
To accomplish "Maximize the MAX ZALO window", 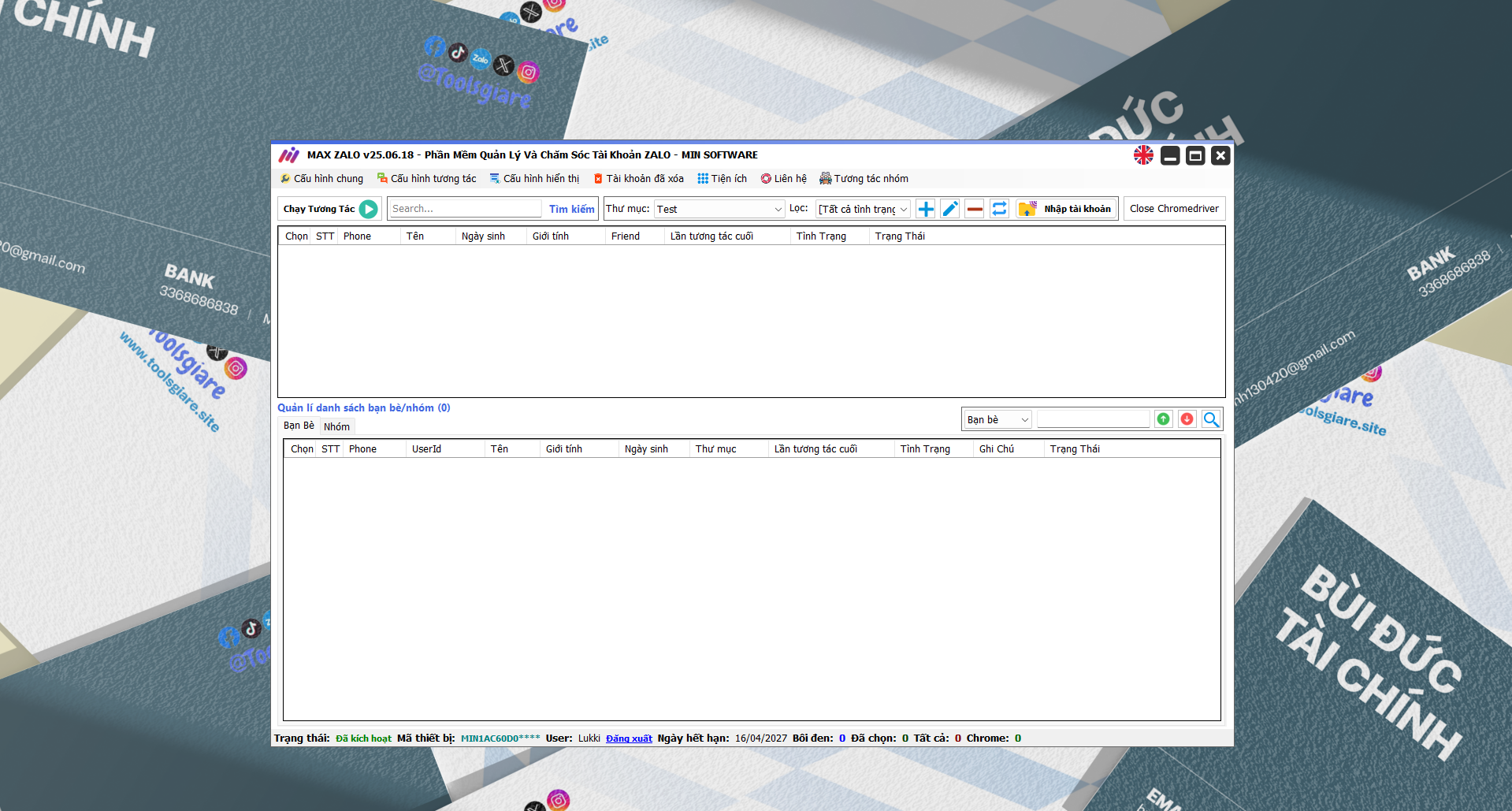I will [x=1195, y=155].
